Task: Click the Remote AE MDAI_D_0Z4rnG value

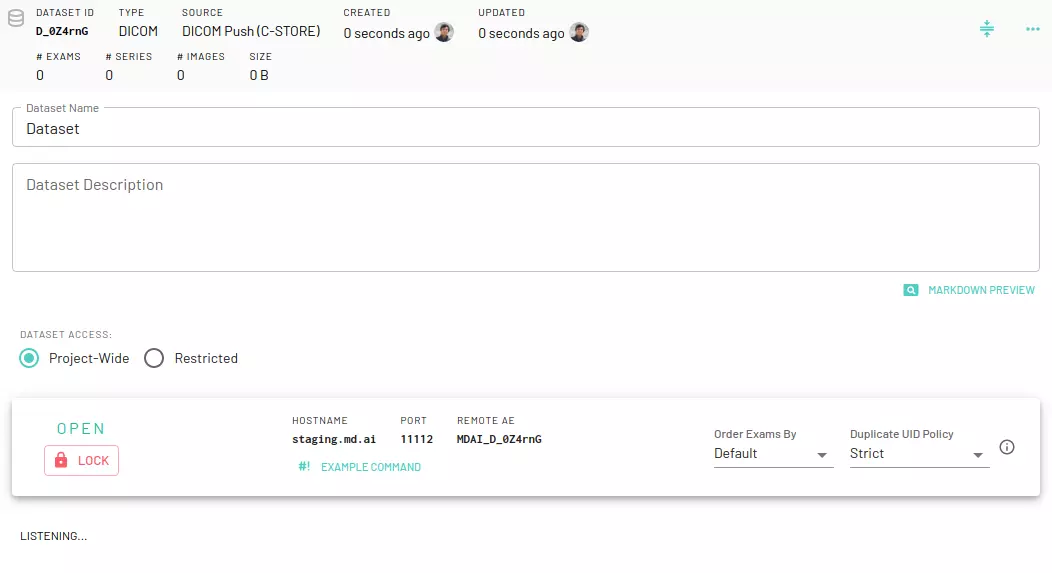Action: pos(499,439)
